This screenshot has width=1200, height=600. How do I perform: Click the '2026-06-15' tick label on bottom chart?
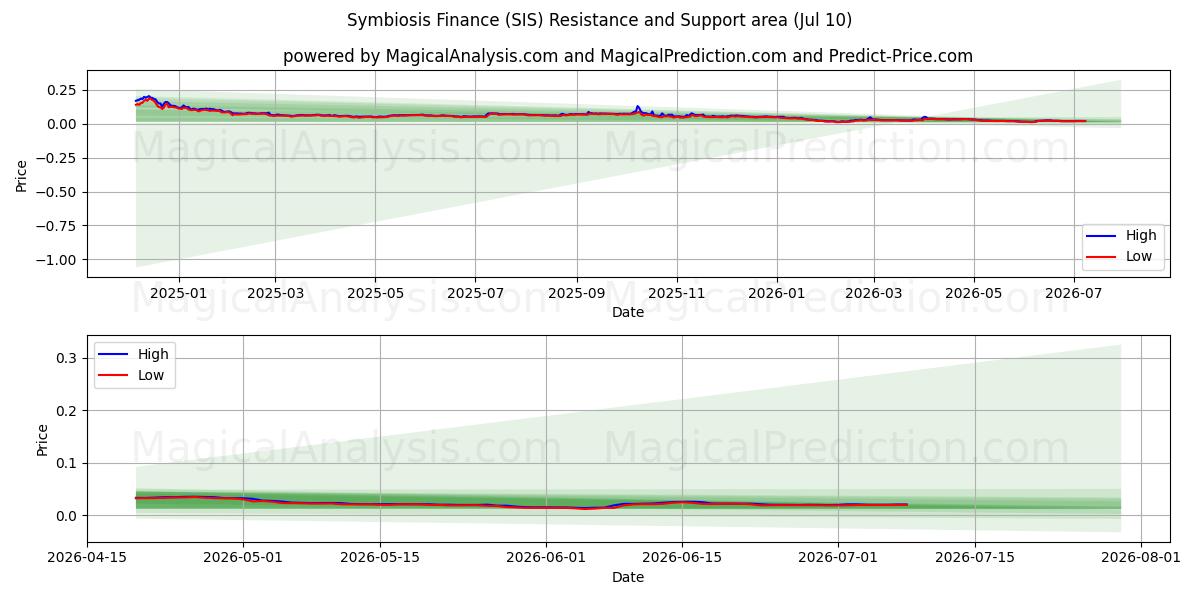pyautogui.click(x=682, y=558)
